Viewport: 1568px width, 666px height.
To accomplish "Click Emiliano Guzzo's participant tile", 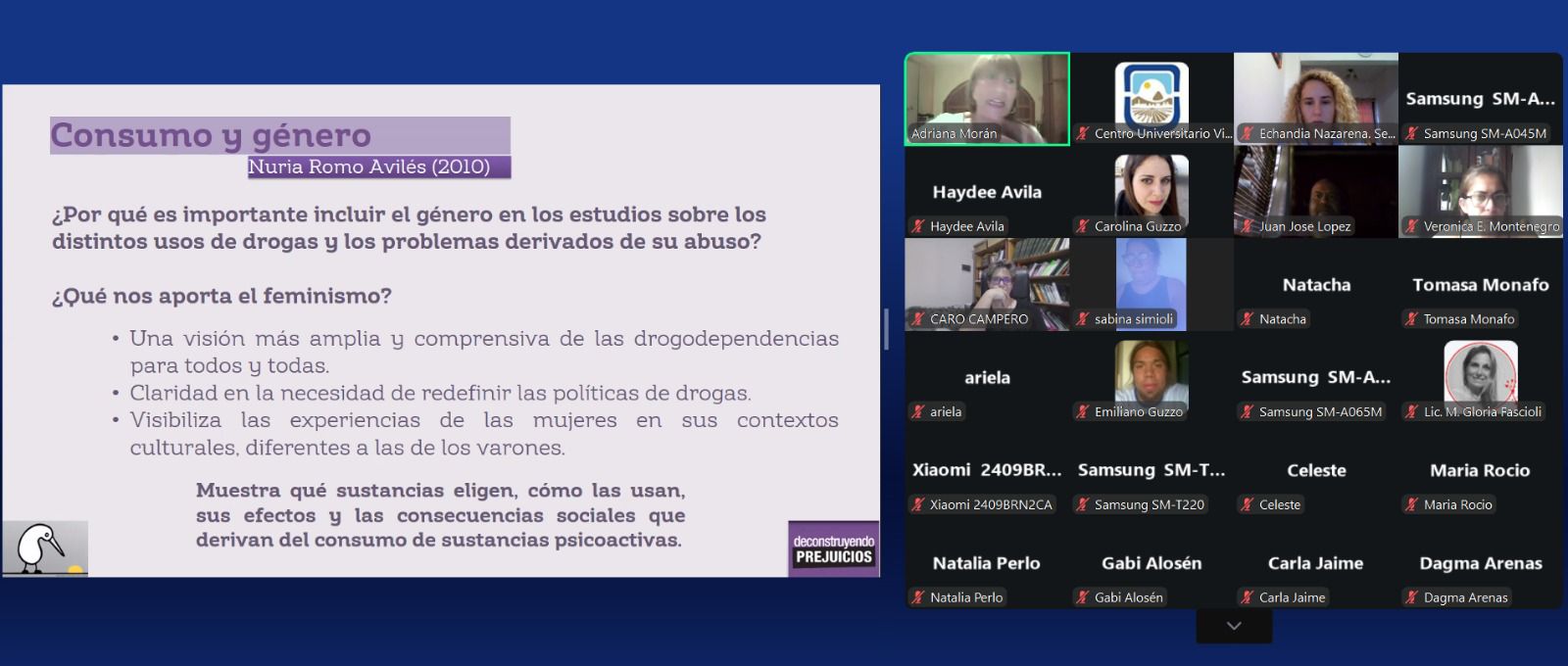I will (x=1151, y=377).
